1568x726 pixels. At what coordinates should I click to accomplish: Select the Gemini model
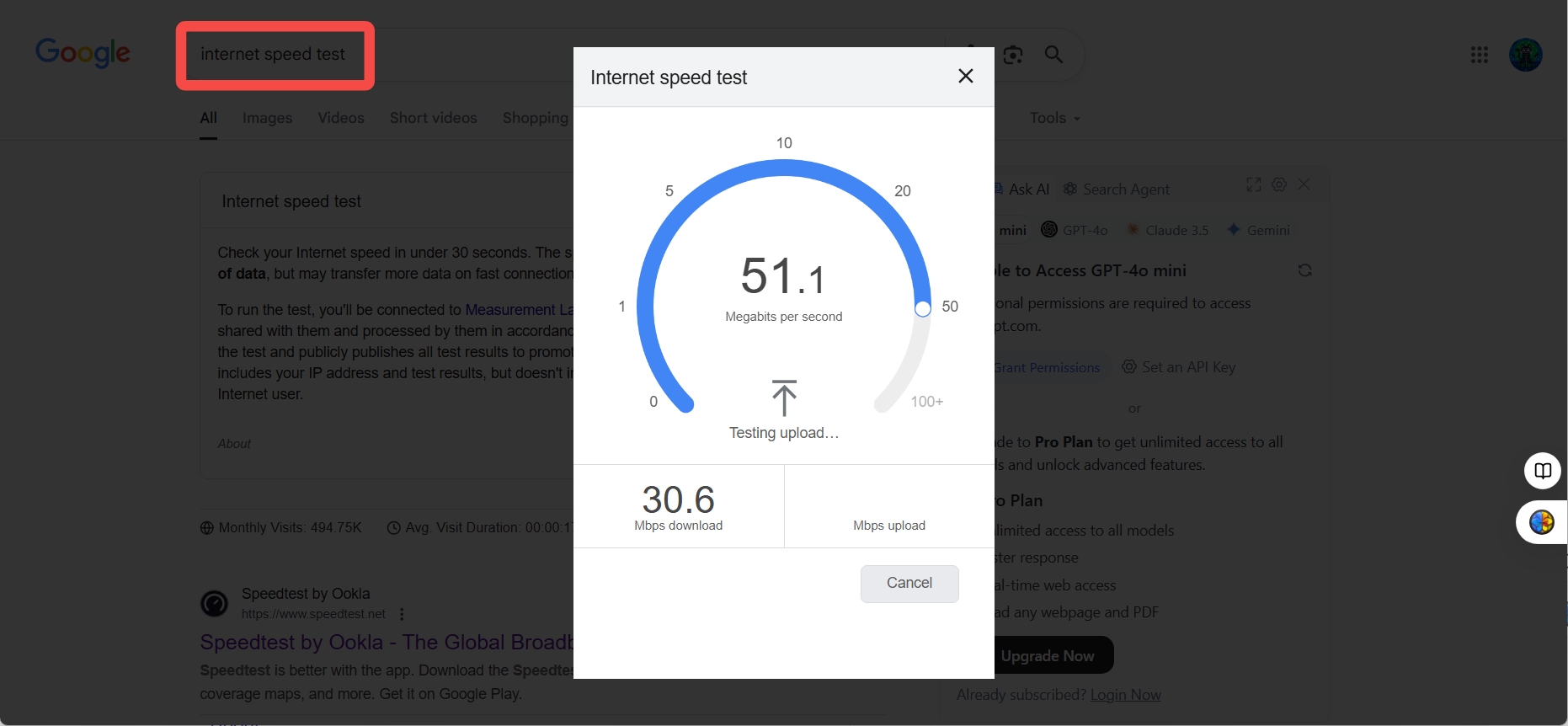pyautogui.click(x=1259, y=230)
